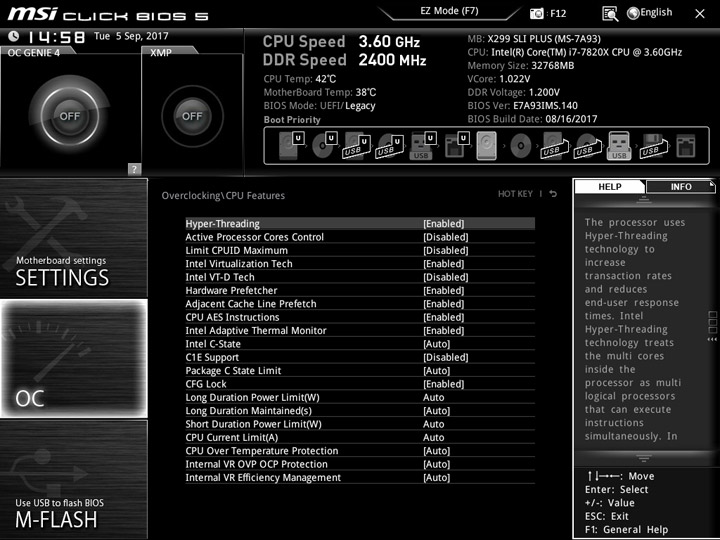
Task: Select the OC GENIE 4 tab label
Action: point(34,52)
